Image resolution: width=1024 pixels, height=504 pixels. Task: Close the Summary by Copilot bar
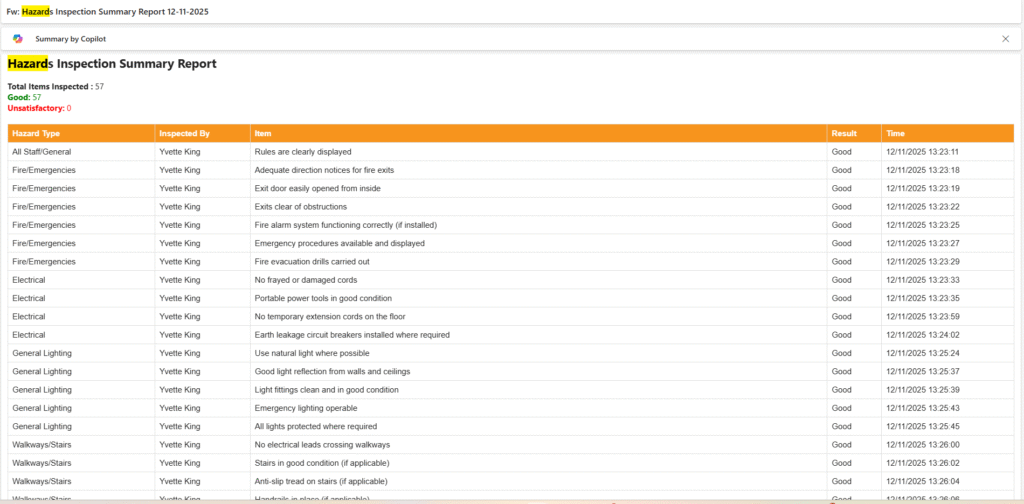tap(1005, 39)
